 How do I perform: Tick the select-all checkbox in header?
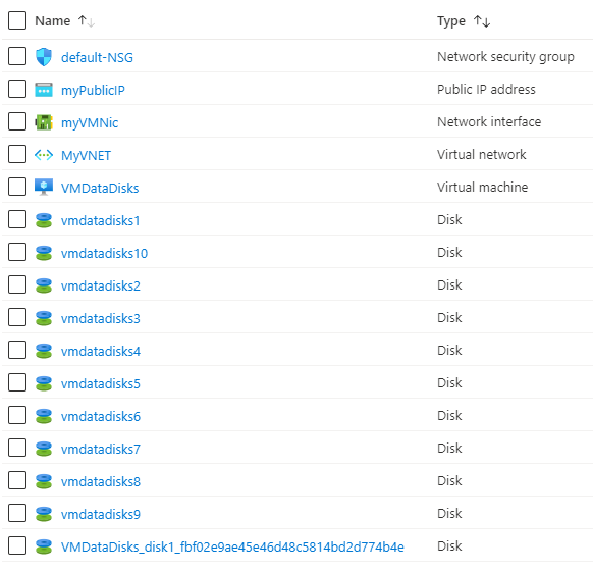17,20
